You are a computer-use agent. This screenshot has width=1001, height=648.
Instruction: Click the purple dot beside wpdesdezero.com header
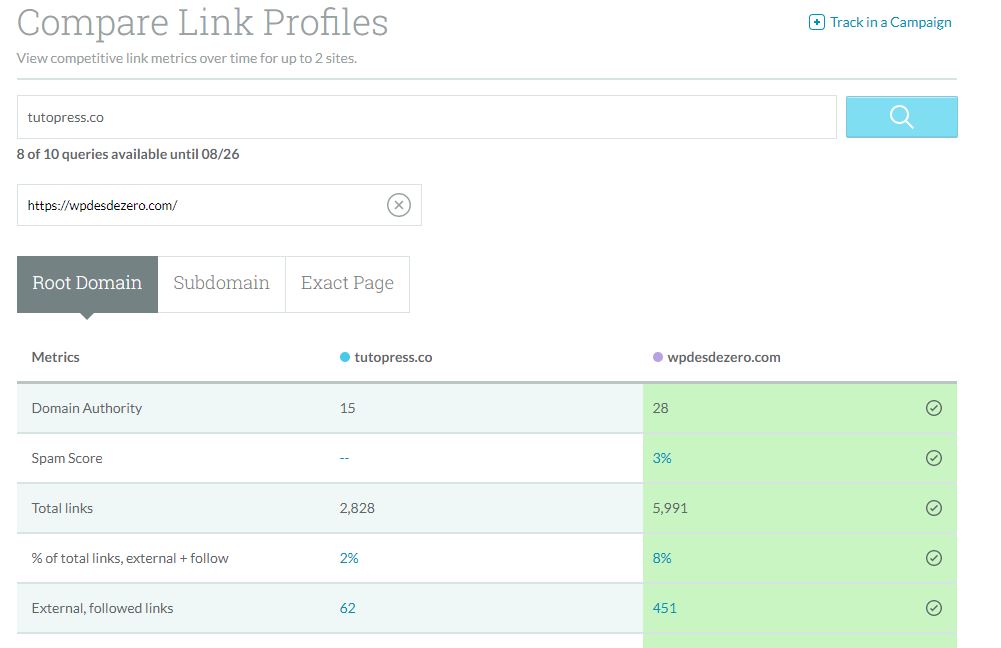(x=658, y=357)
